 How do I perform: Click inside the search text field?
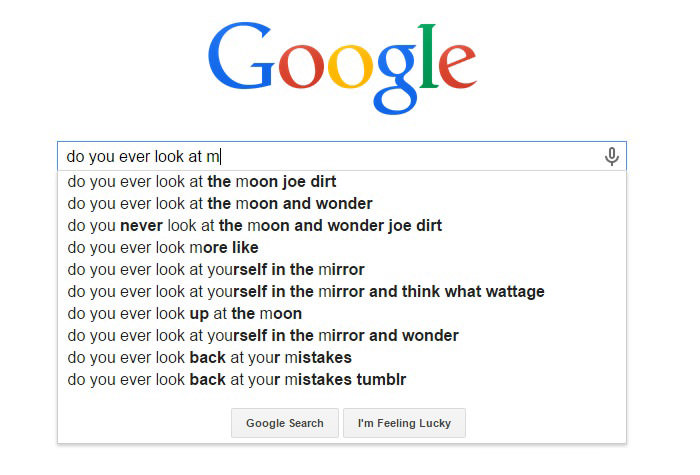pyautogui.click(x=342, y=156)
